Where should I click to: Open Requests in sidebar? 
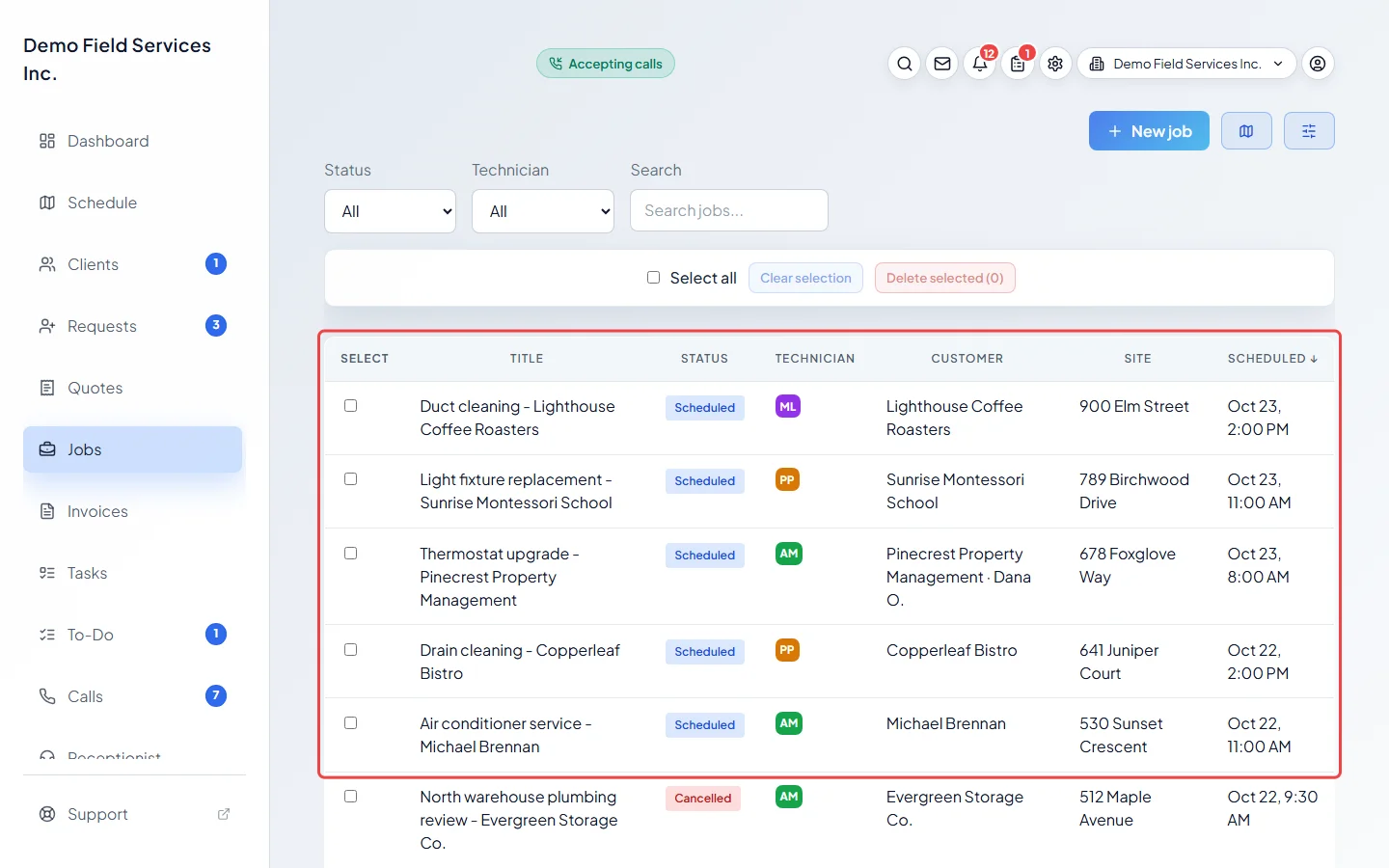coord(133,326)
